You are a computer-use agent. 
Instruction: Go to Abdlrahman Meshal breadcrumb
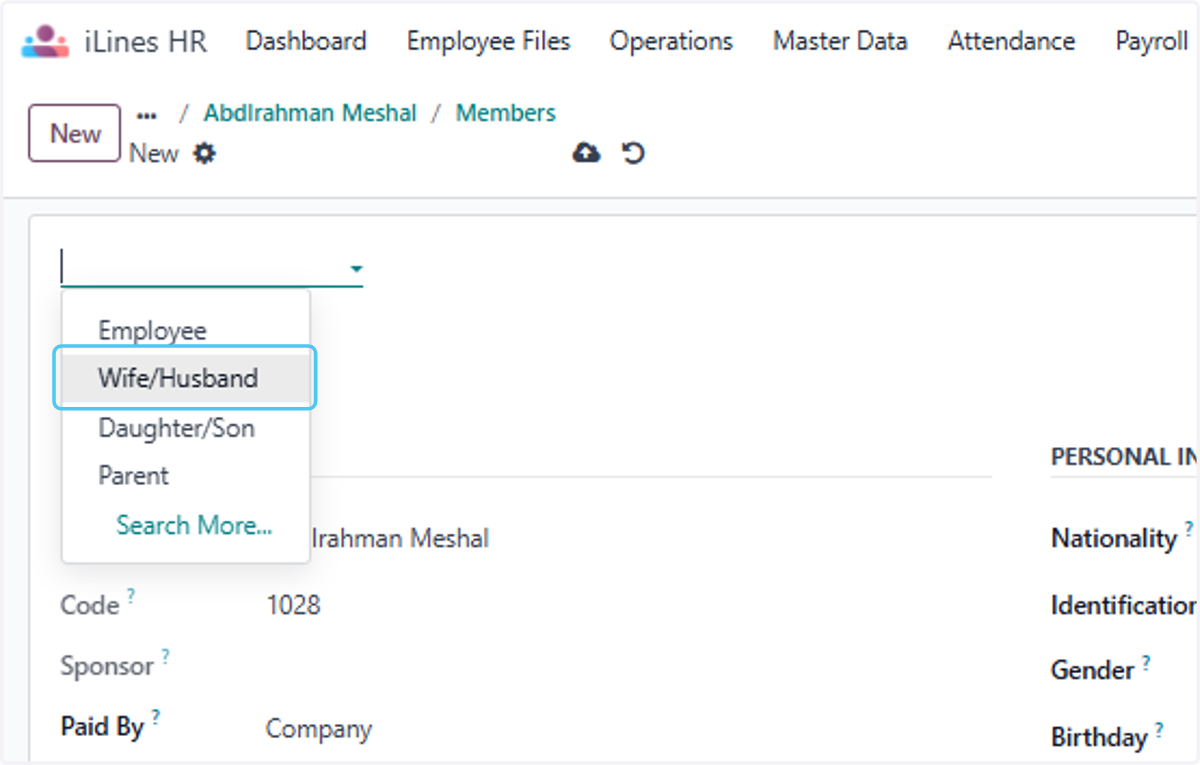tap(310, 113)
